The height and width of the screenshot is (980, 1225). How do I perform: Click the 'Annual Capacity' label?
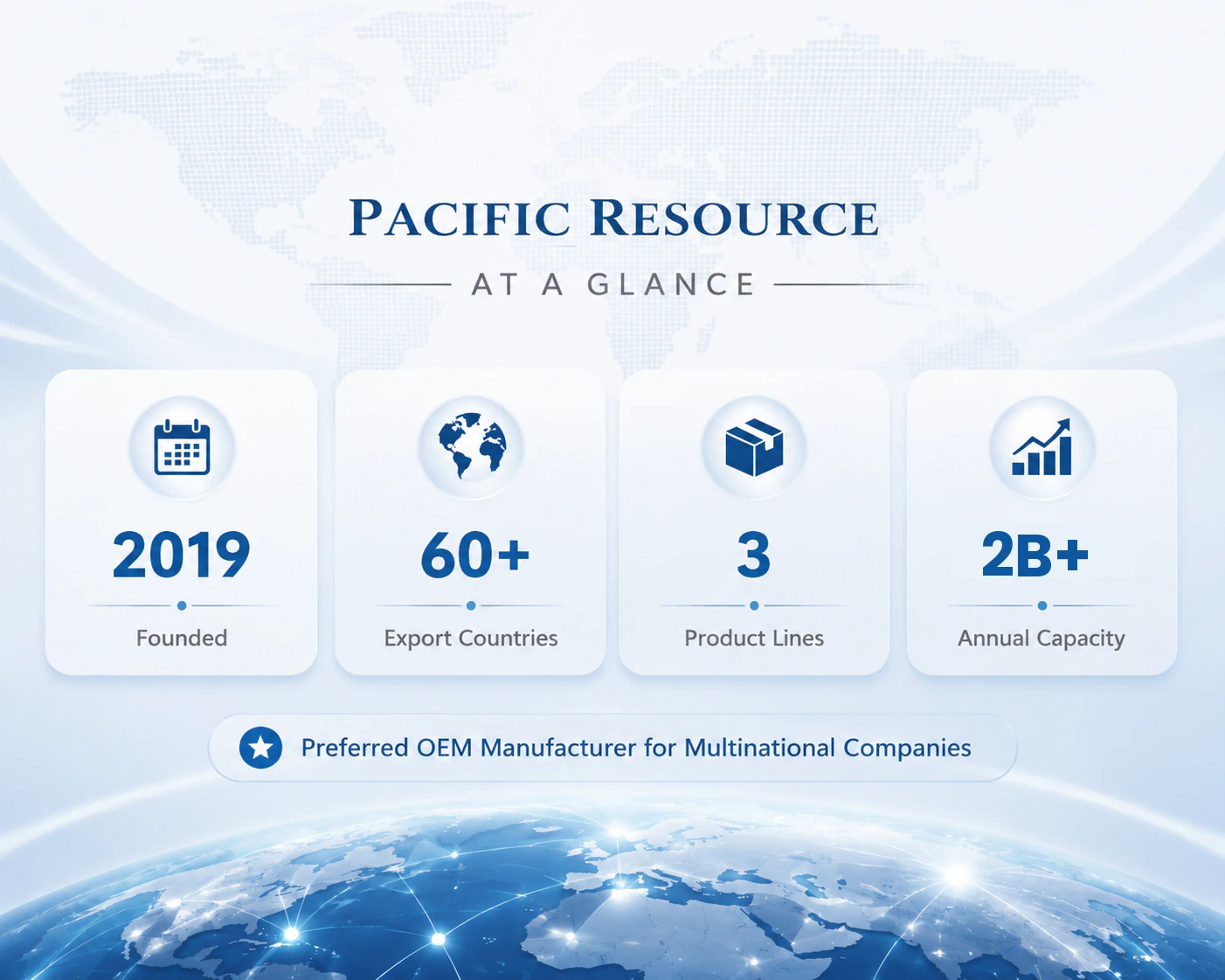pos(1042,638)
